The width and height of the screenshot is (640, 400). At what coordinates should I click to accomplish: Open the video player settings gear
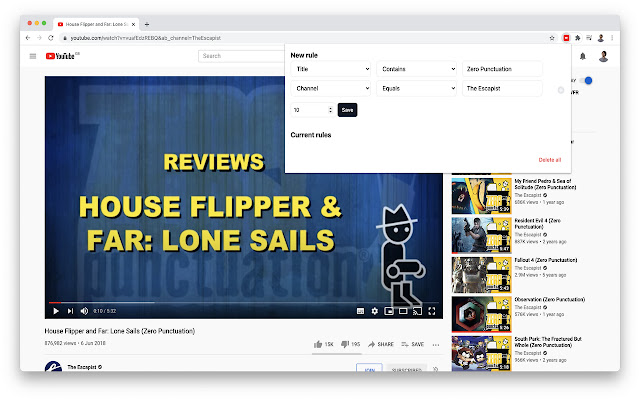(x=375, y=311)
